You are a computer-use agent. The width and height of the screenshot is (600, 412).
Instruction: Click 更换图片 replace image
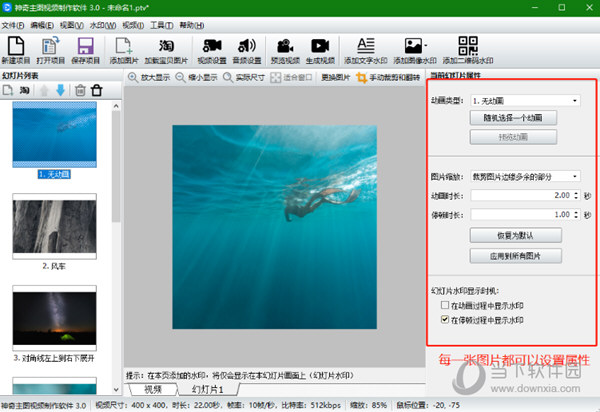[336, 77]
